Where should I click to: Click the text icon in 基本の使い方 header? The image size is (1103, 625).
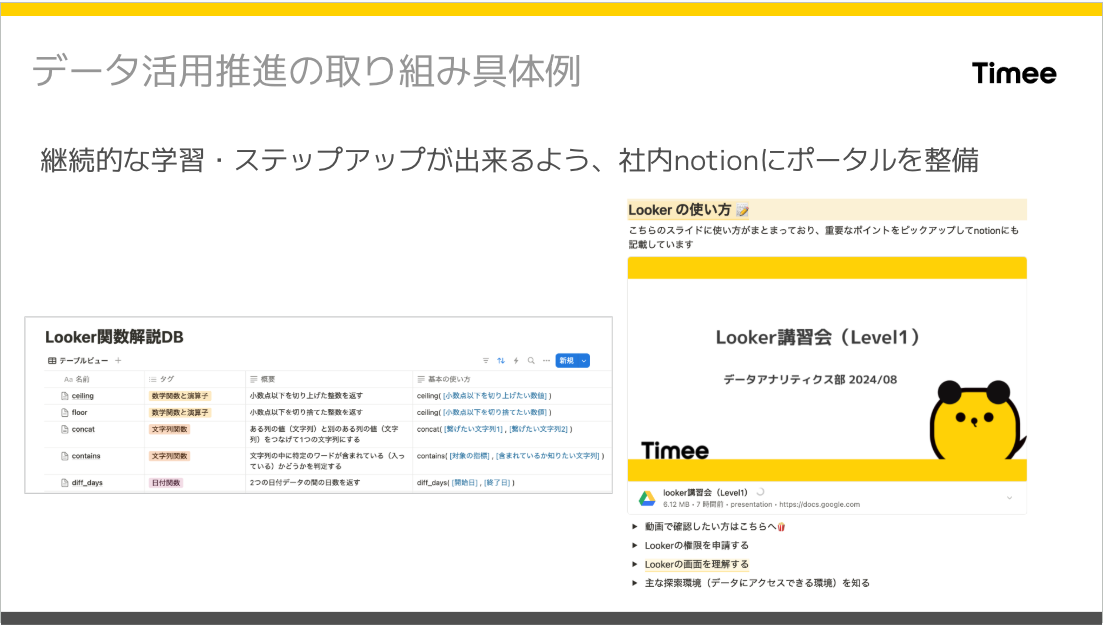coord(421,379)
